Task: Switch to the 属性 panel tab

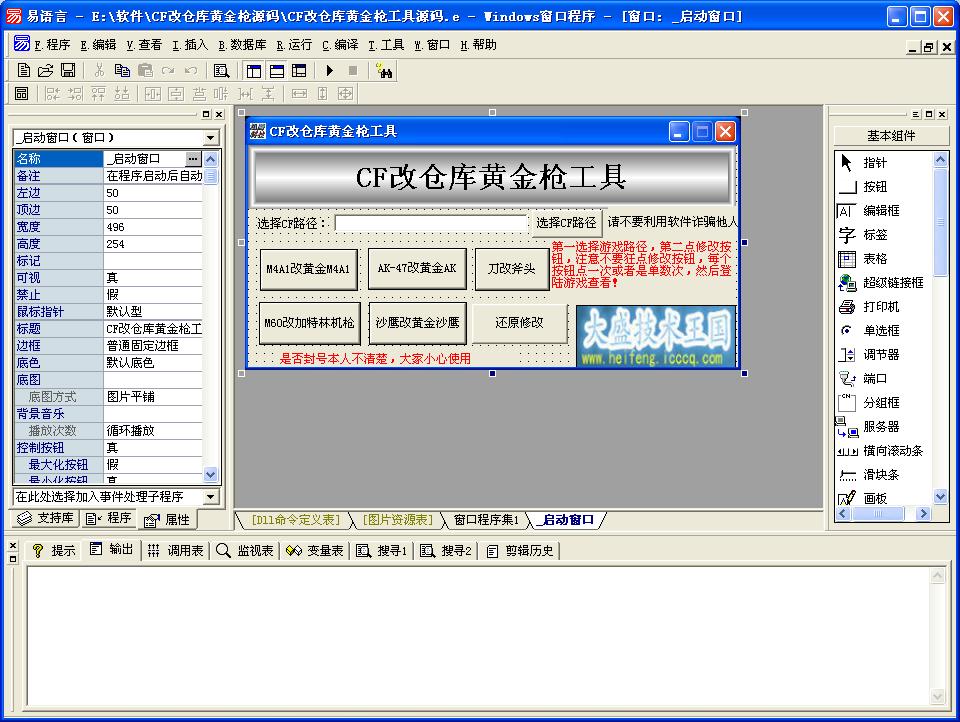Action: coord(167,520)
